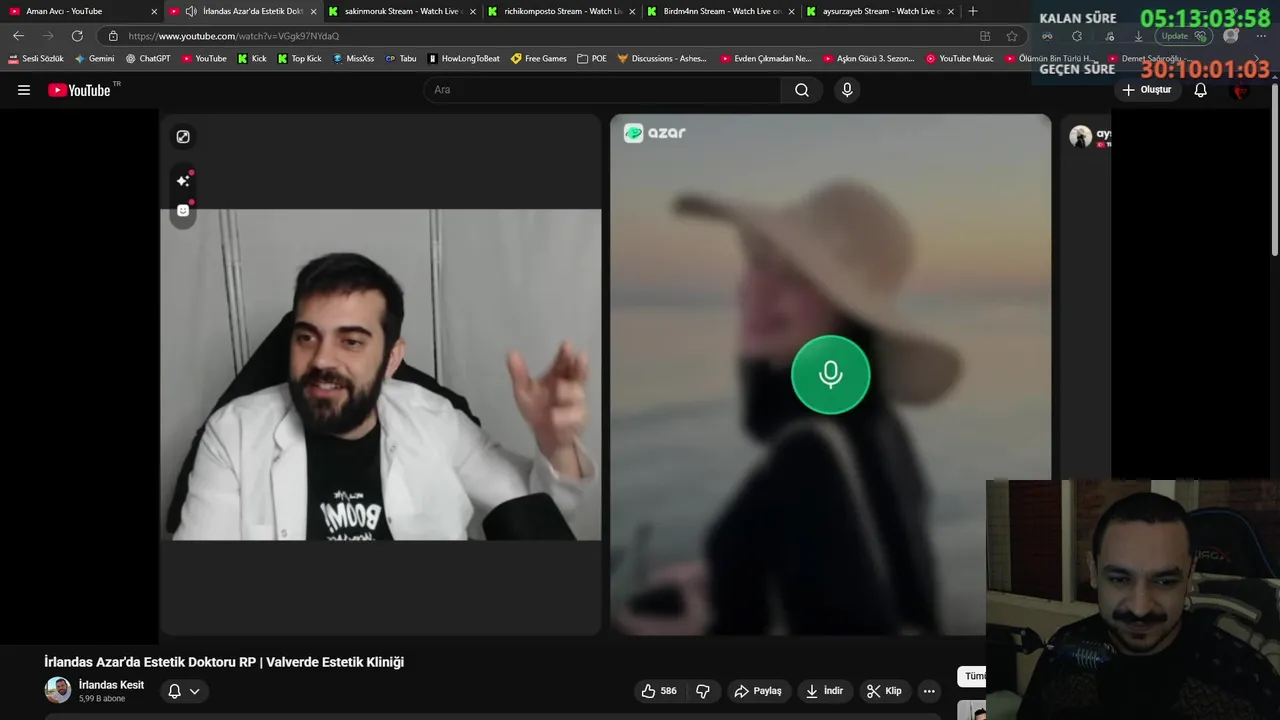Screen dimensions: 1280x720
Task: Open YouTube notifications bell in header
Action: tap(1201, 90)
